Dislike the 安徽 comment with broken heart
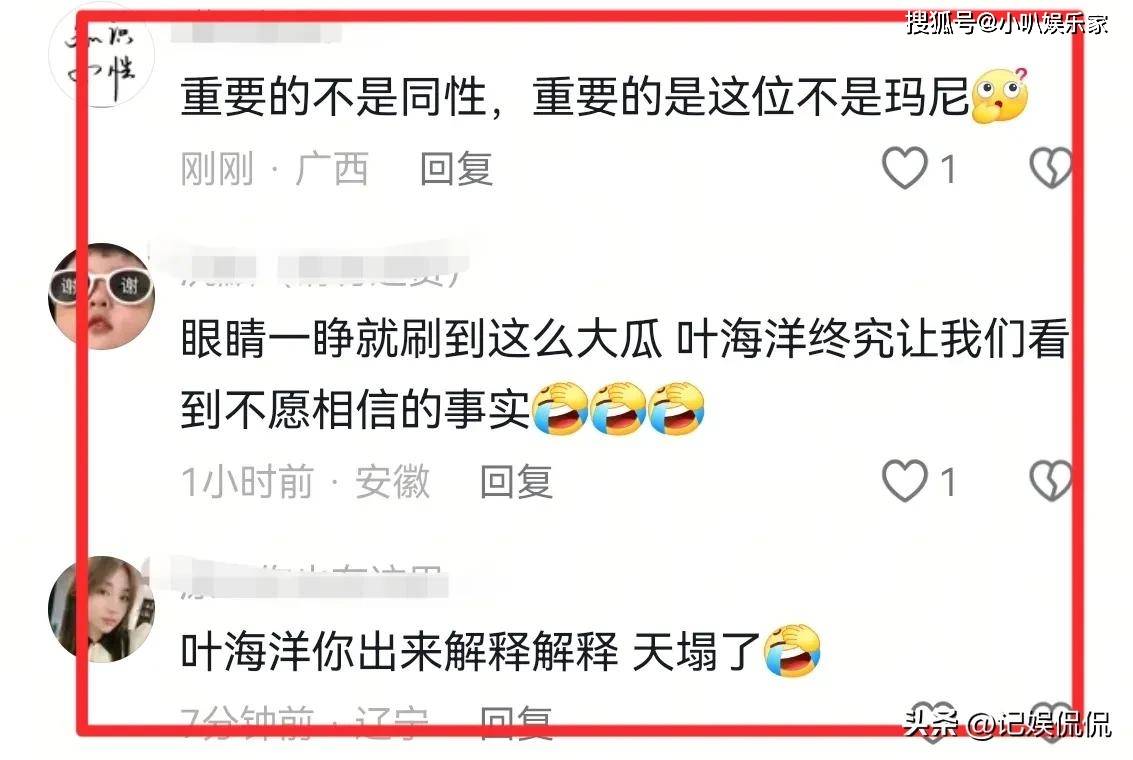 [x=1051, y=481]
